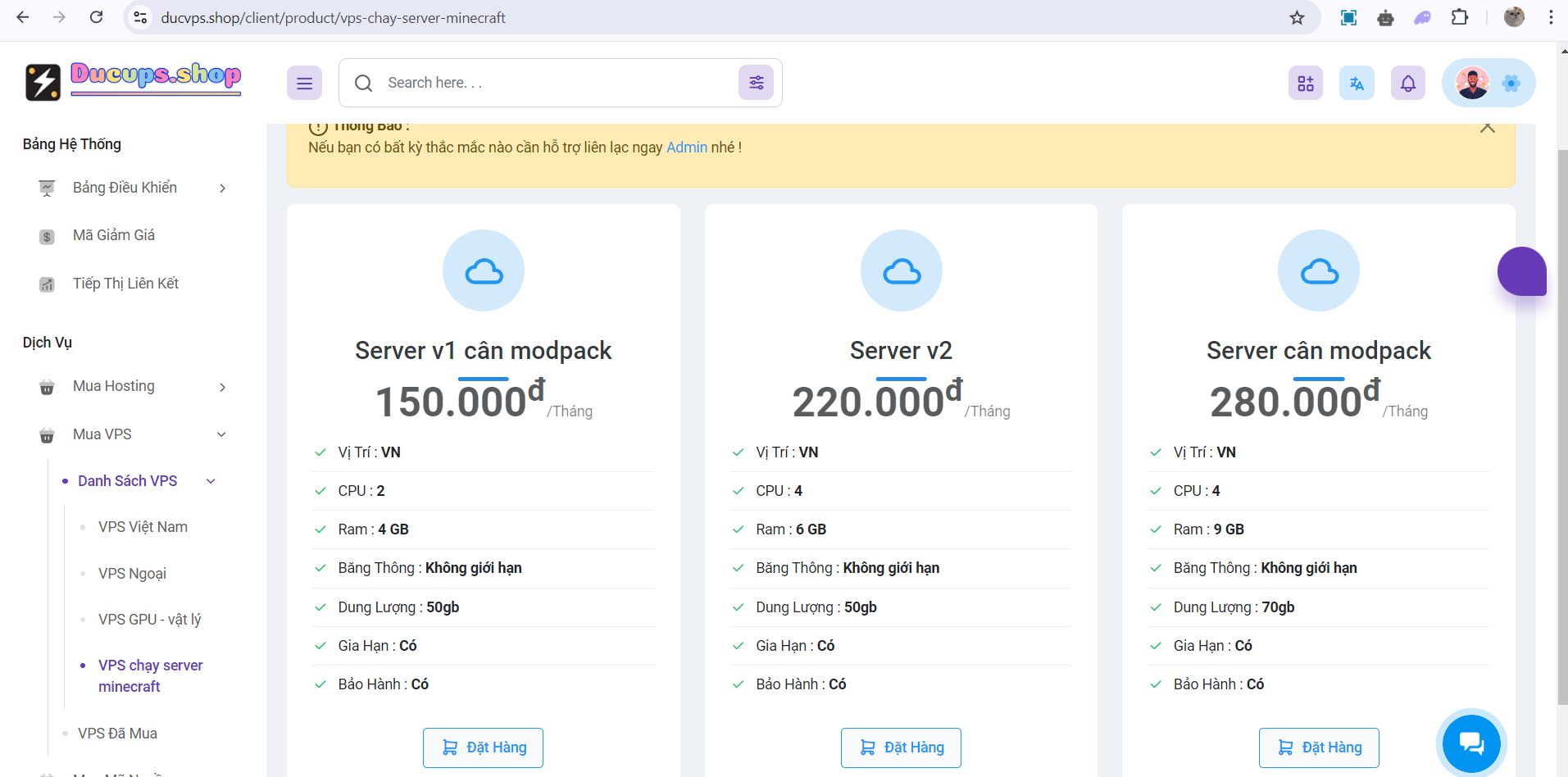
Task: Open Chrome profile avatar in toolbar
Action: click(x=1514, y=17)
